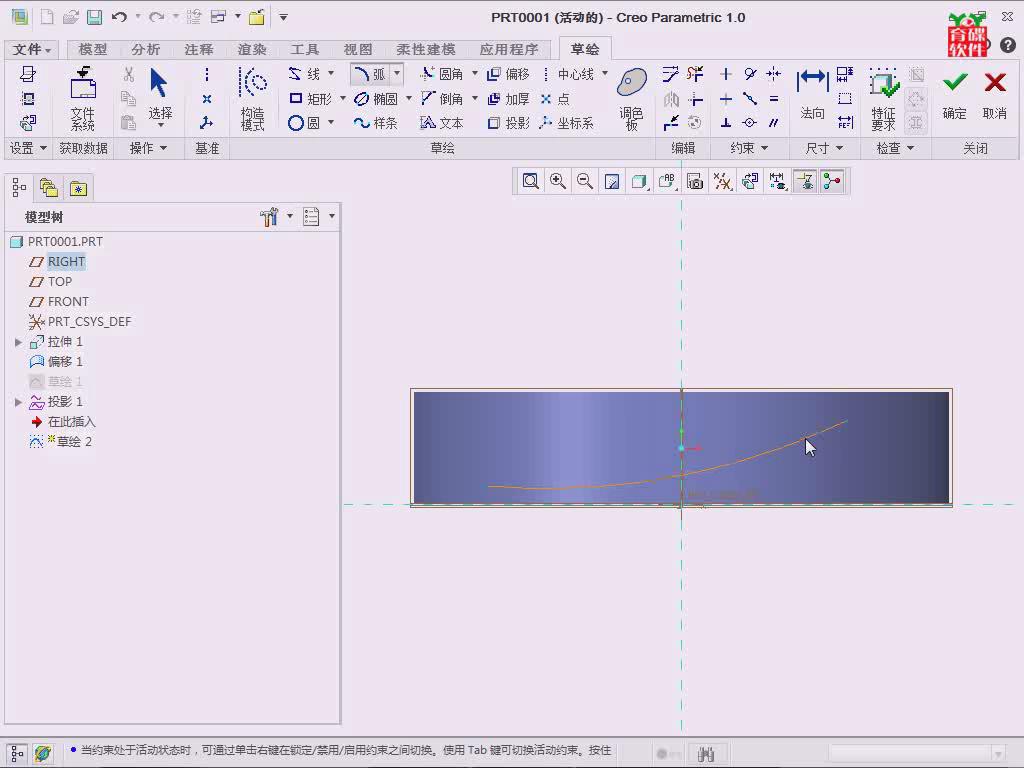Cancel the sketch with 取消
The height and width of the screenshot is (768, 1024).
(995, 95)
